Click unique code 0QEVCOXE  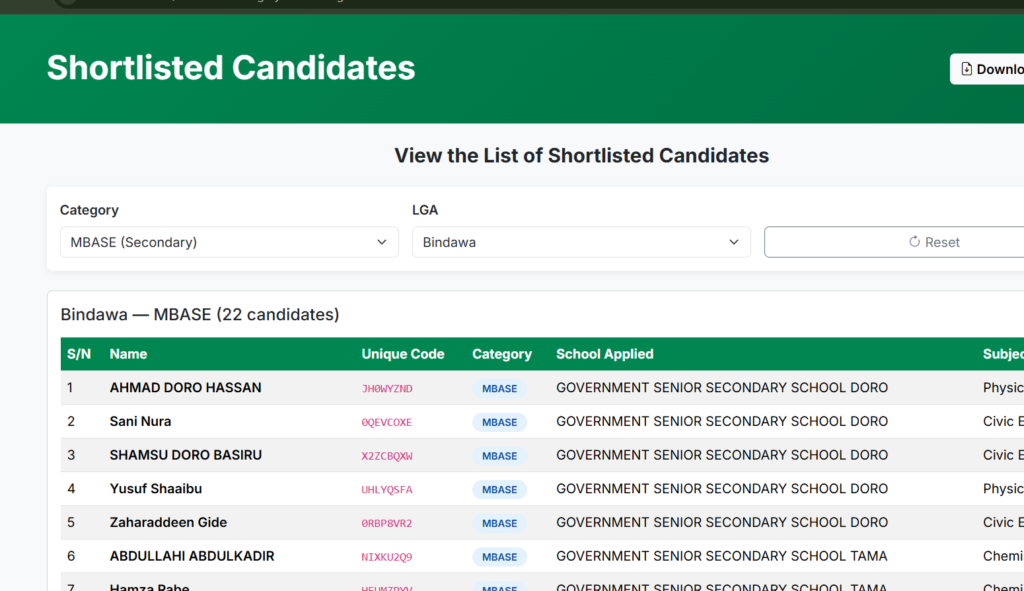(387, 423)
